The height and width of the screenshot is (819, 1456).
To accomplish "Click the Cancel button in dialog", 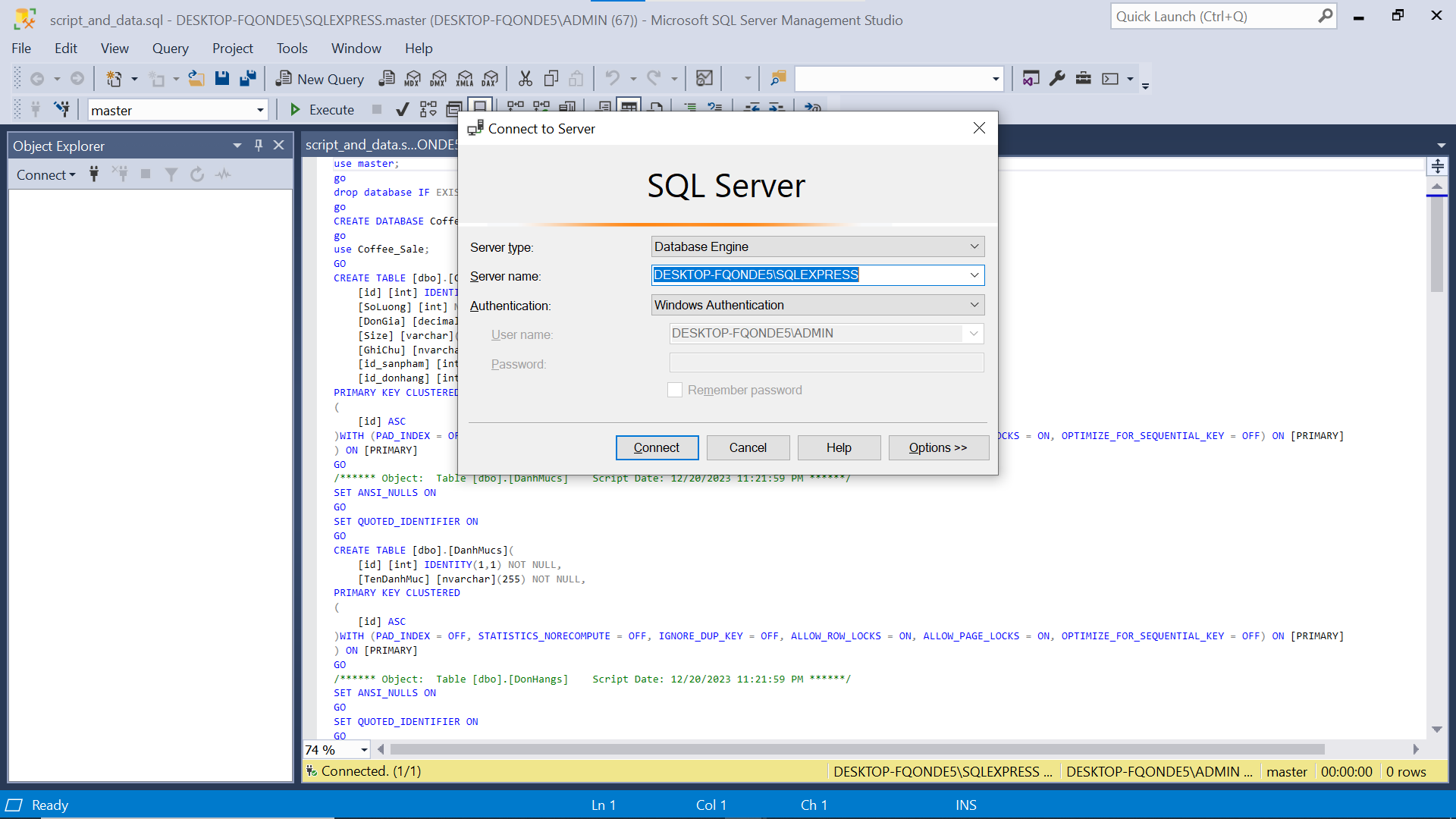I will (748, 447).
